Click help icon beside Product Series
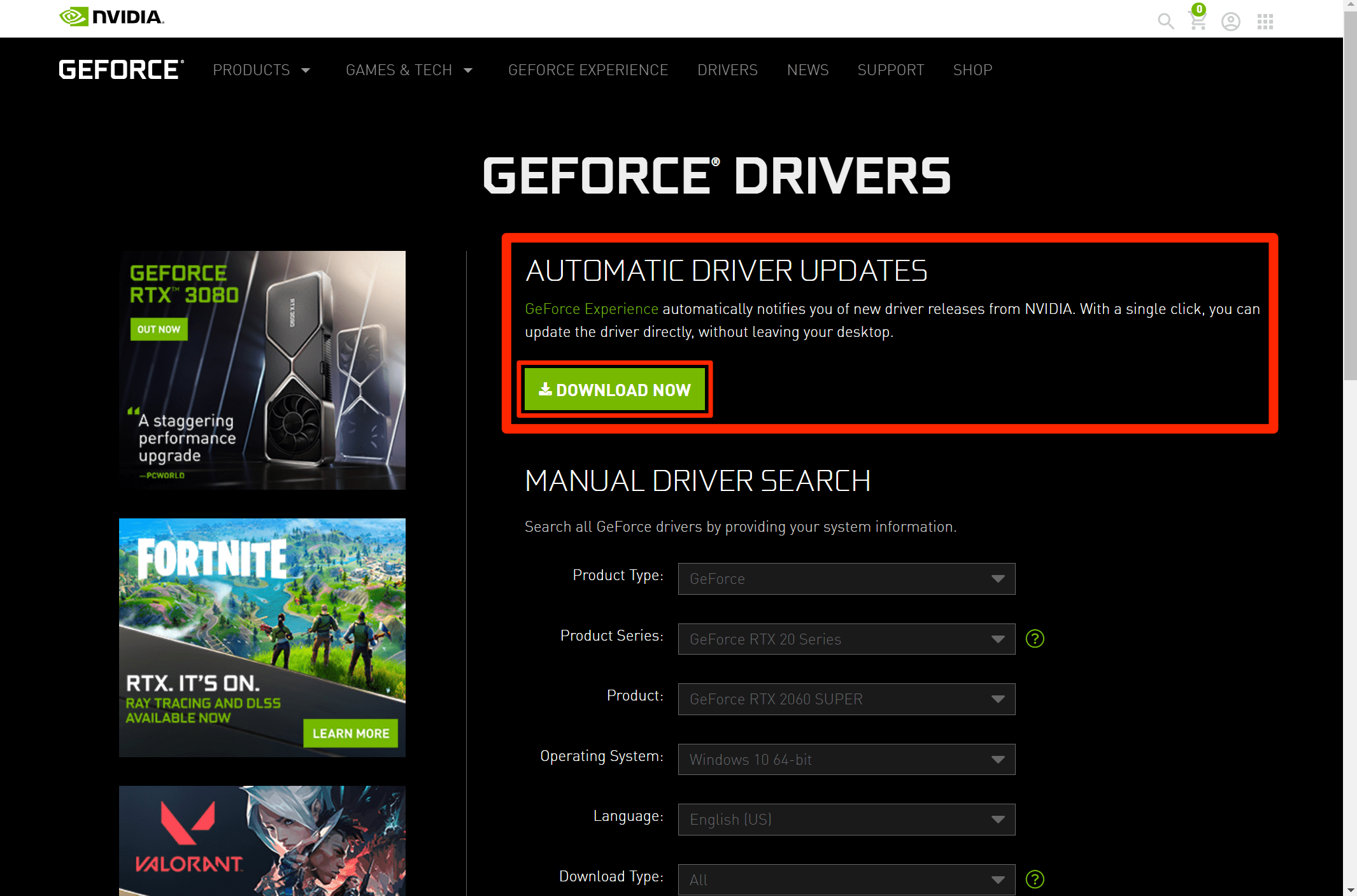This screenshot has height=896, width=1357. (1035, 638)
